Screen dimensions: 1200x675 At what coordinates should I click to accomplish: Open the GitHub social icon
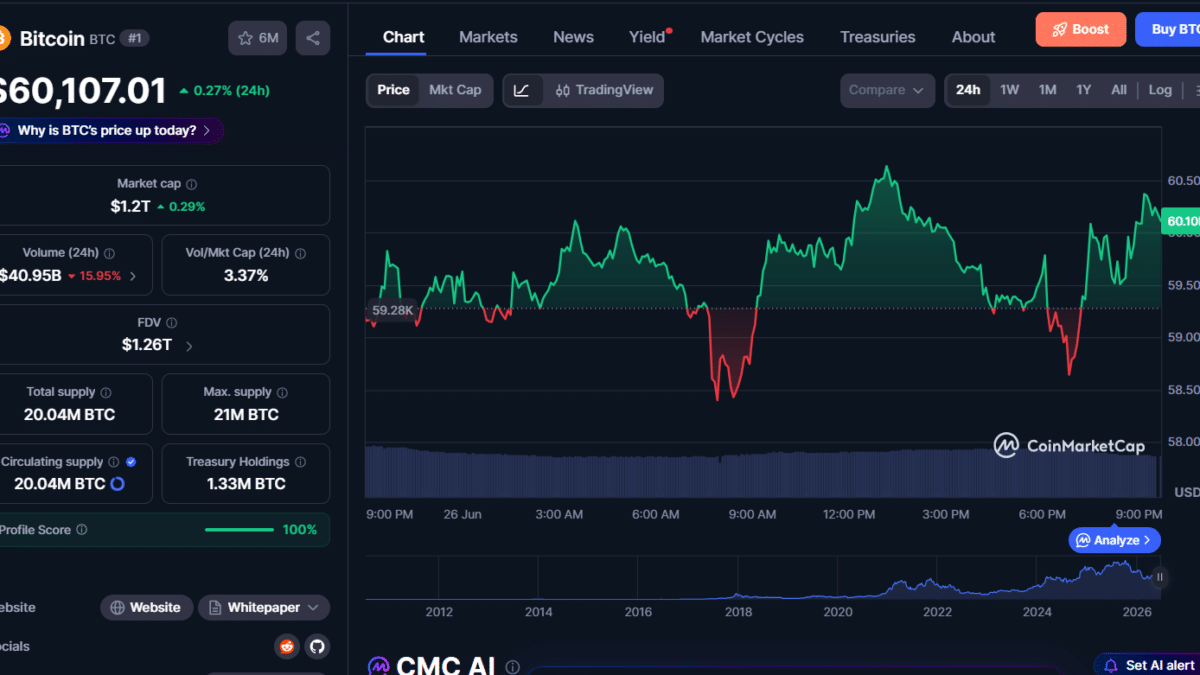point(317,646)
